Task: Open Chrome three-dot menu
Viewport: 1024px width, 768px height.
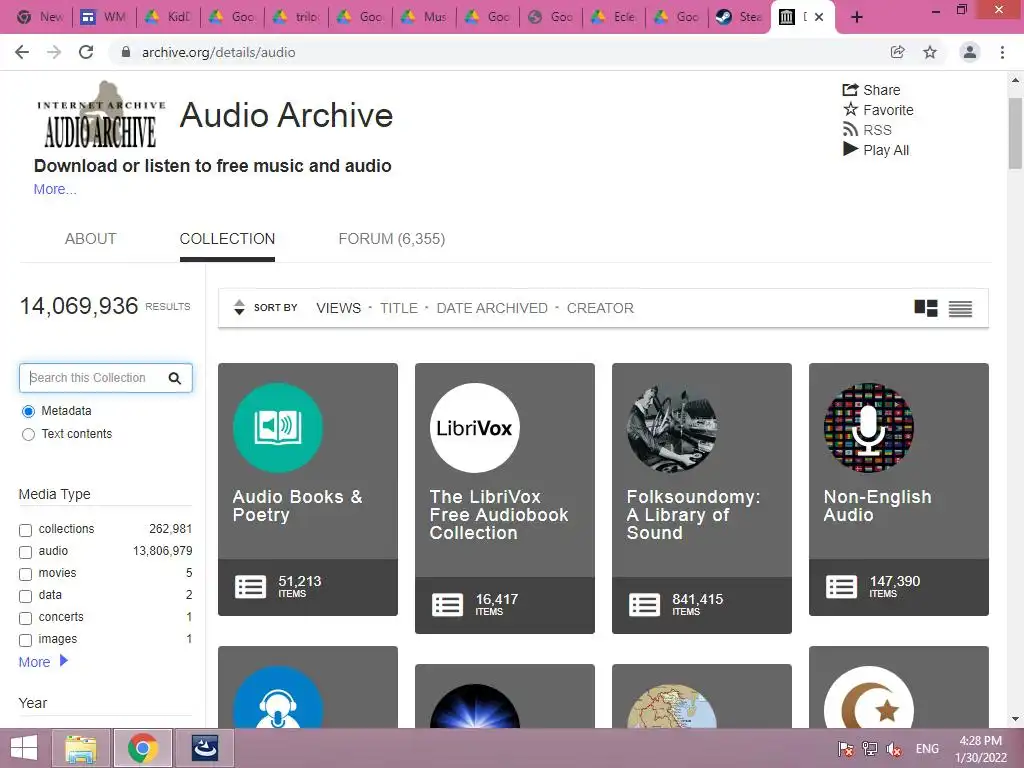Action: tap(1002, 52)
